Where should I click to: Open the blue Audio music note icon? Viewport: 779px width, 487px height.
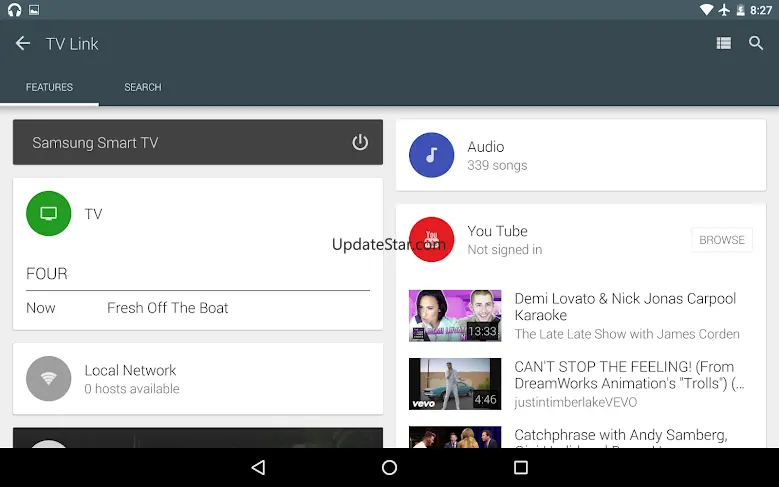[x=431, y=155]
